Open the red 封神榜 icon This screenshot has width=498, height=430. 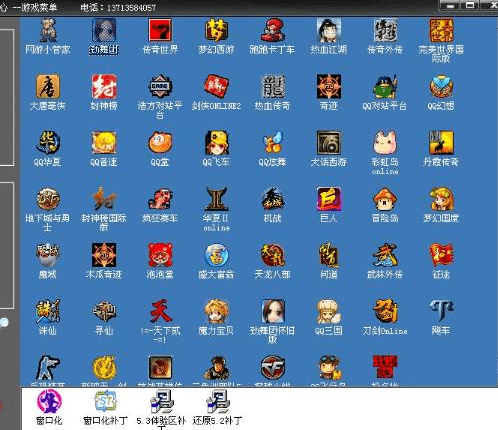click(x=104, y=87)
